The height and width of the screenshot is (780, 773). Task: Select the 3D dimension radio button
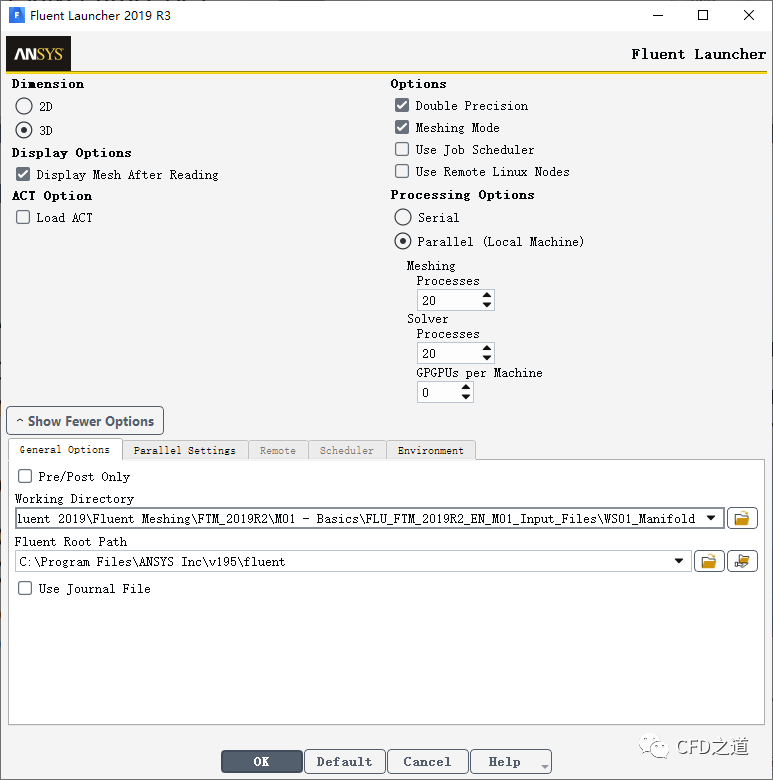24,130
